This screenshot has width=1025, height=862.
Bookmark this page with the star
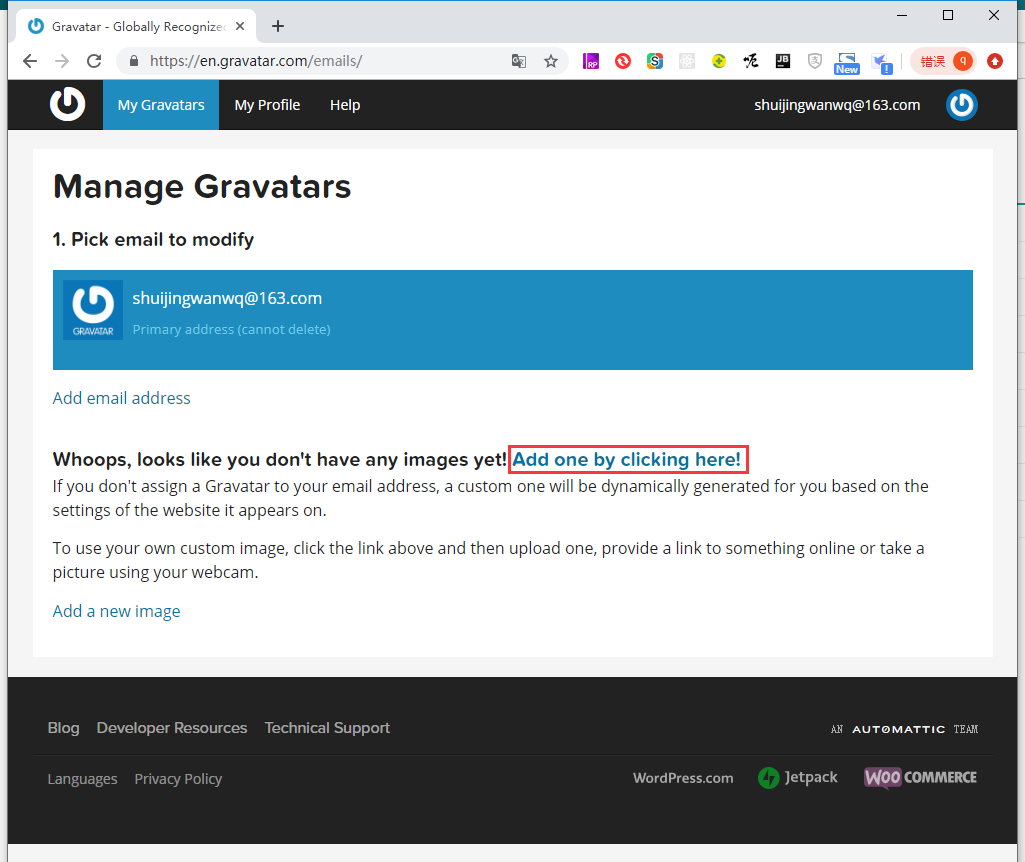(551, 61)
